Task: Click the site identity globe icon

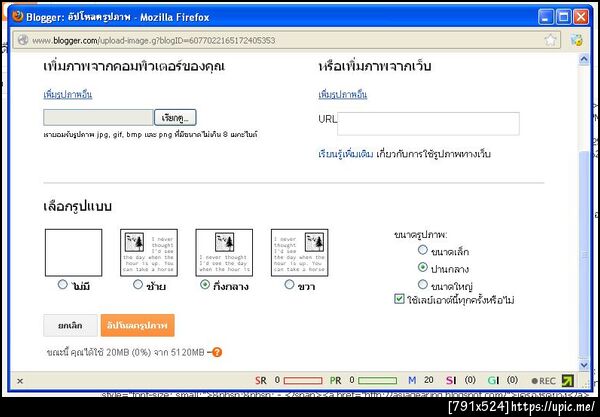Action: pos(23,40)
